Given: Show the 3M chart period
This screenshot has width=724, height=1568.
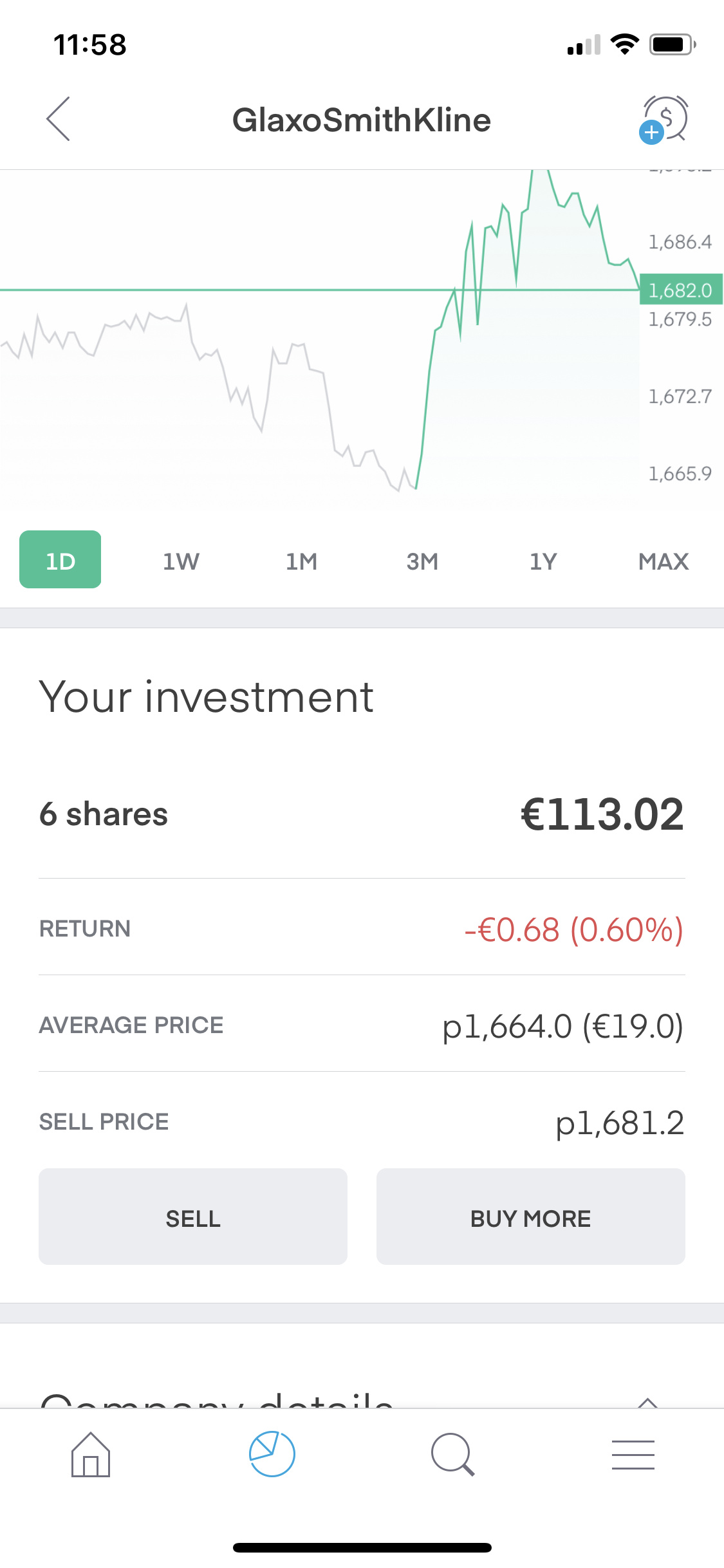Looking at the screenshot, I should pyautogui.click(x=422, y=561).
